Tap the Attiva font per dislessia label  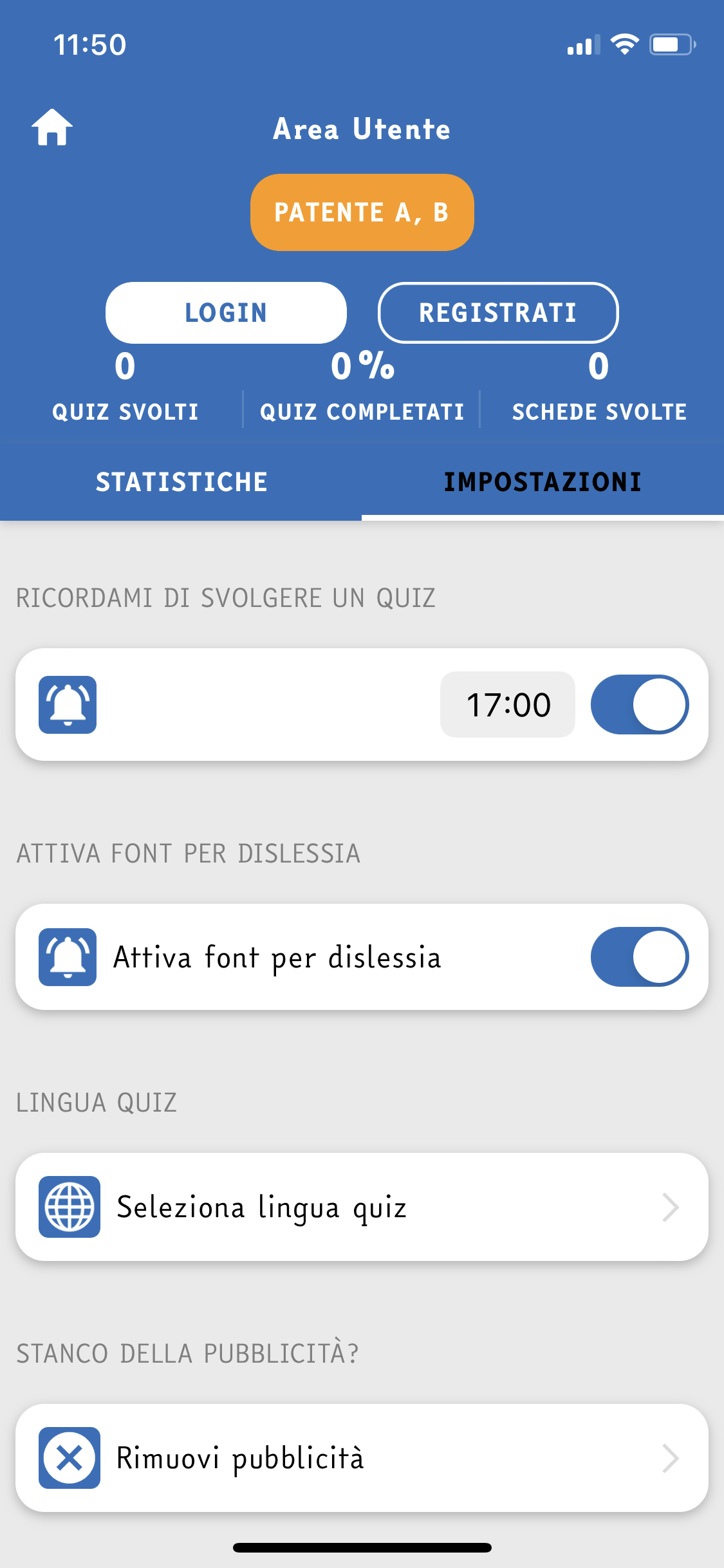click(277, 957)
